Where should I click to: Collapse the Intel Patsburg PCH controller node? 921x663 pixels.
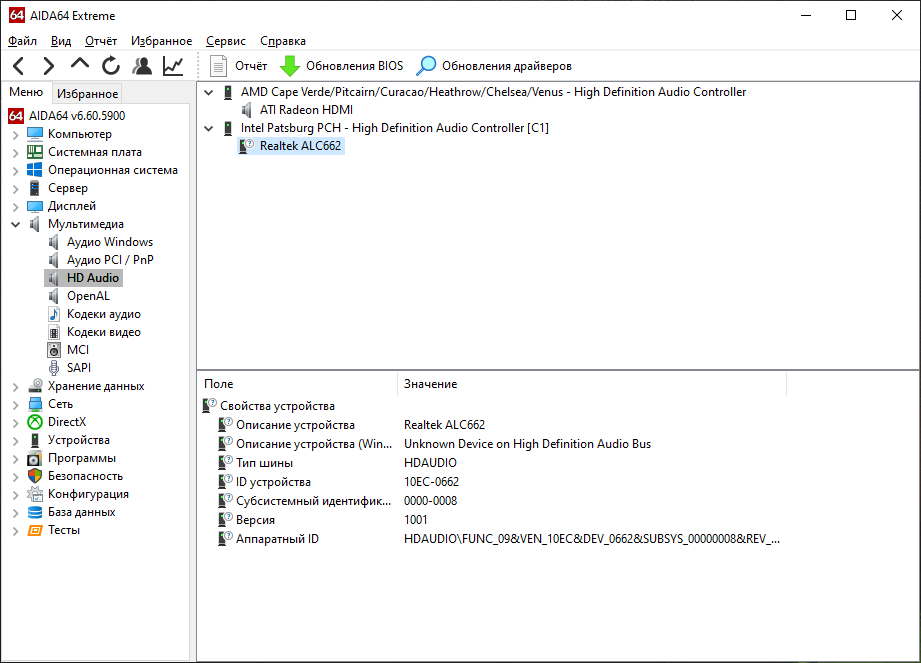pos(208,128)
